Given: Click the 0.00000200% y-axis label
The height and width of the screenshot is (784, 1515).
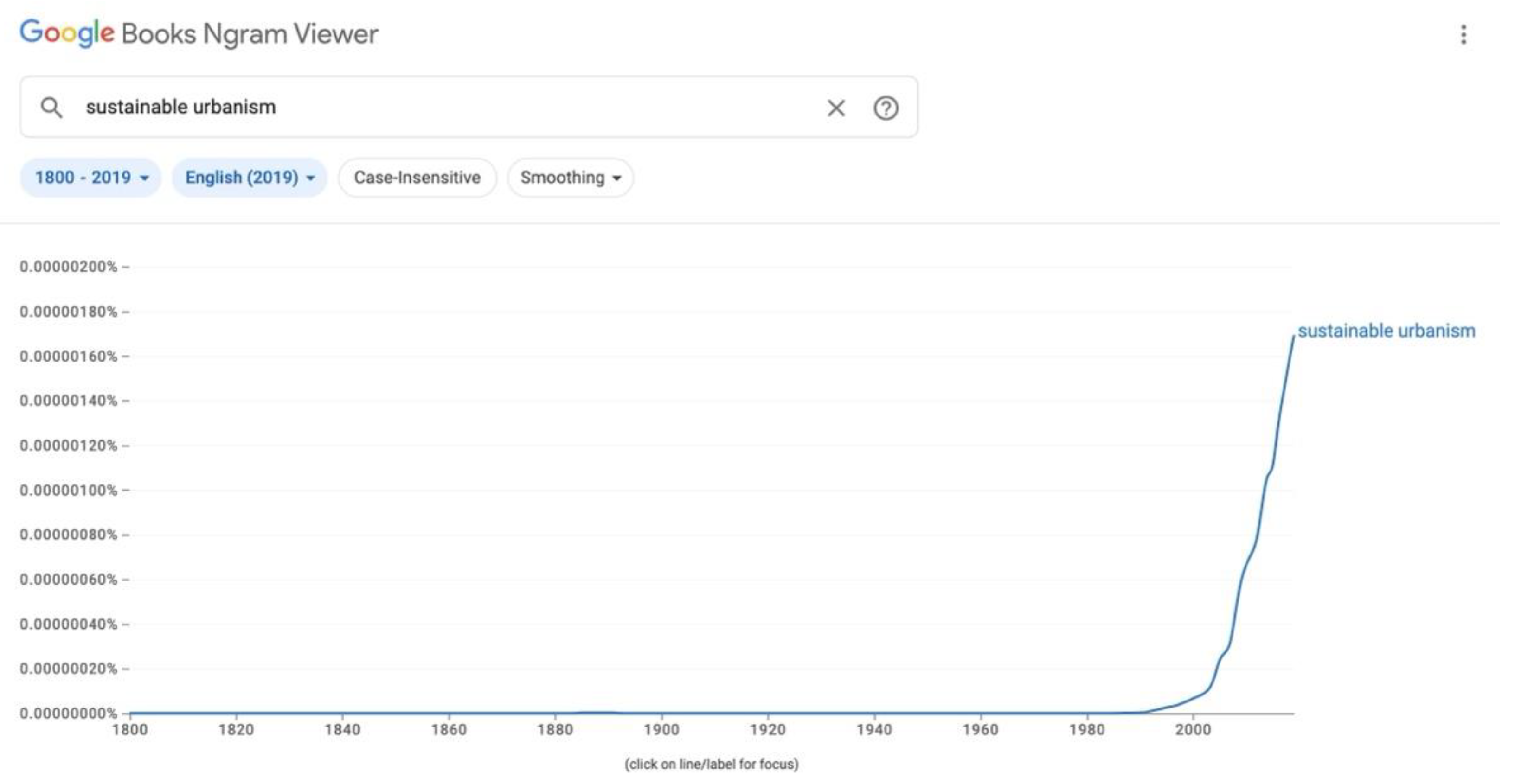Looking at the screenshot, I should [x=68, y=267].
